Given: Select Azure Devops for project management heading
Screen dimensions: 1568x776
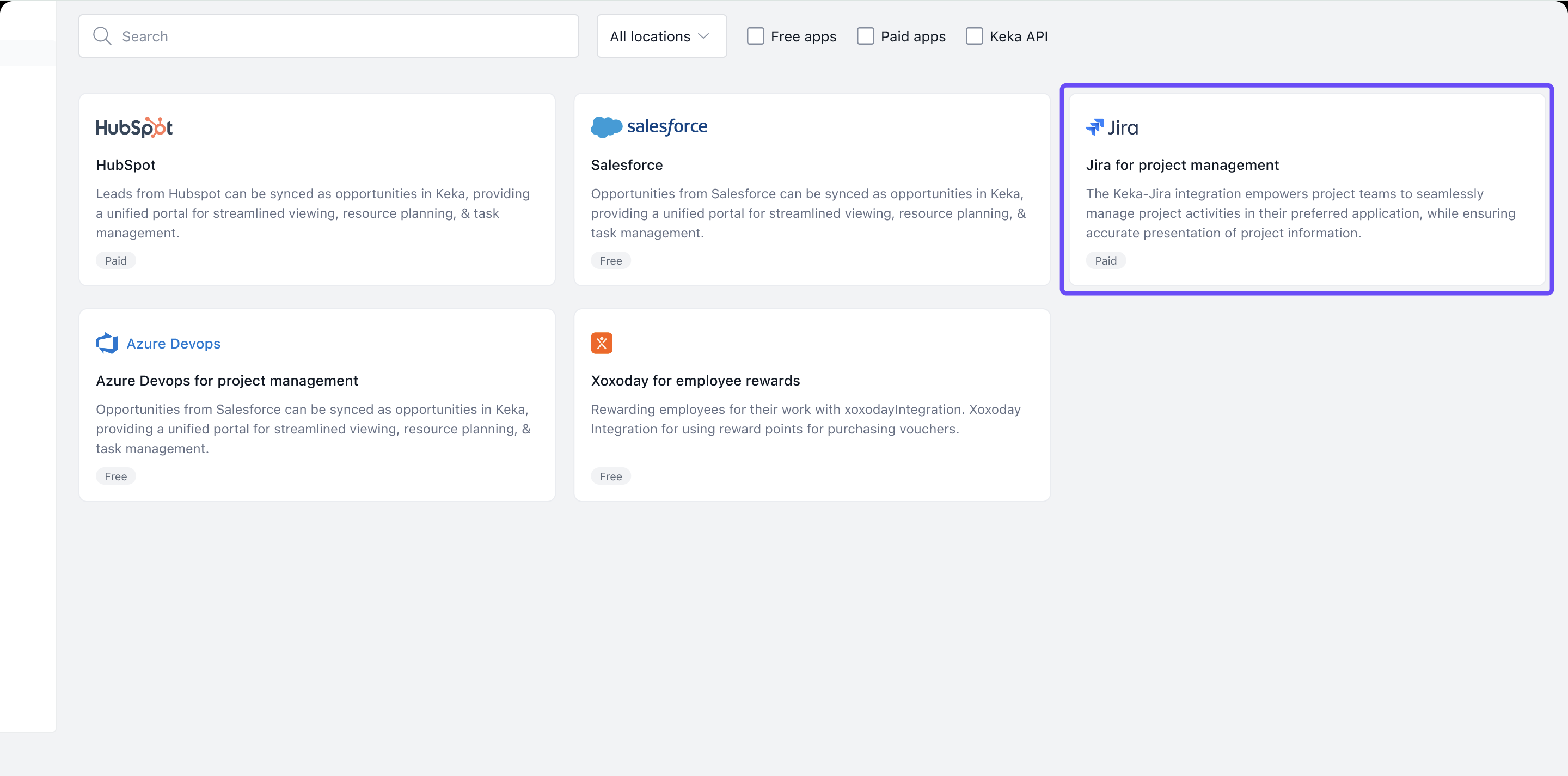Looking at the screenshot, I should pos(227,381).
